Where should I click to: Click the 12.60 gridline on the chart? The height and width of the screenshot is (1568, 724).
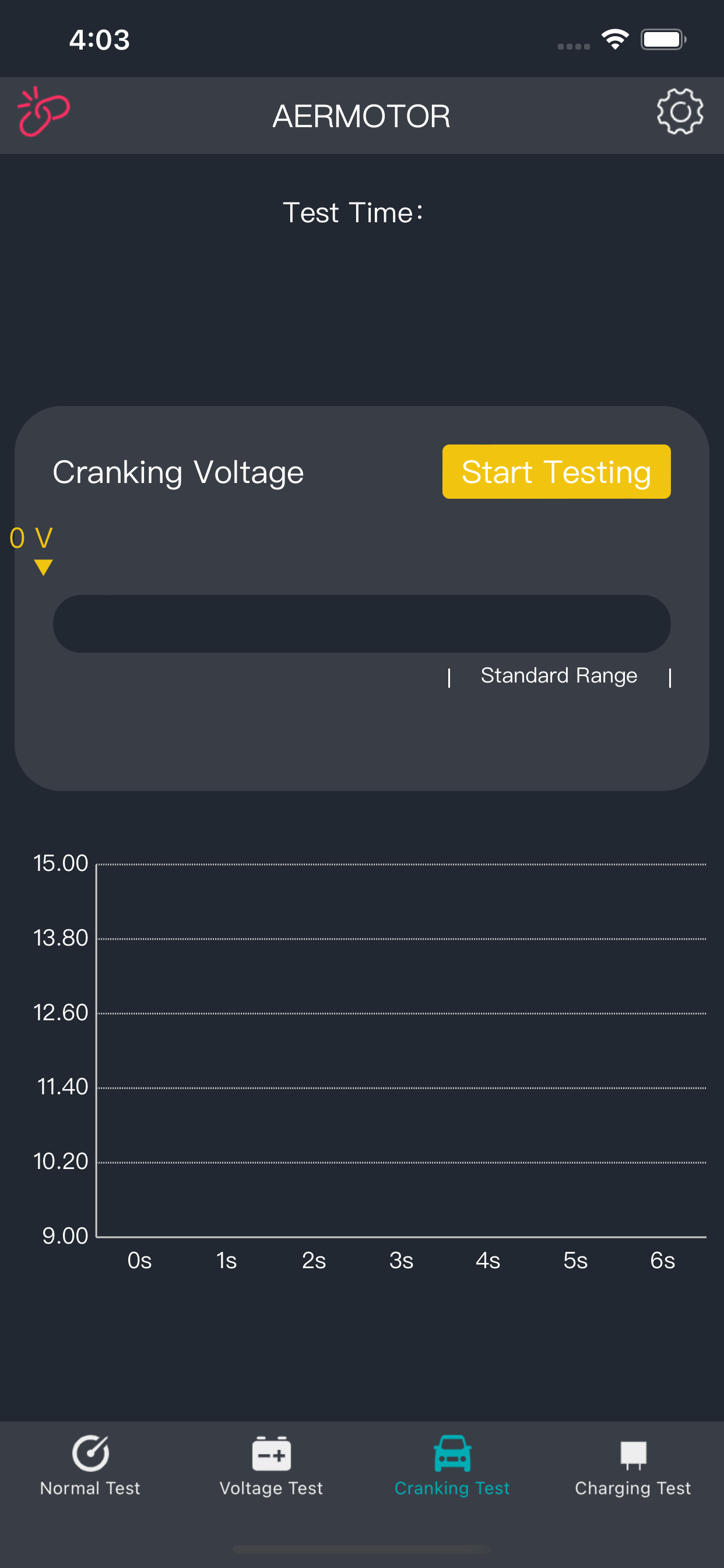click(x=402, y=1013)
